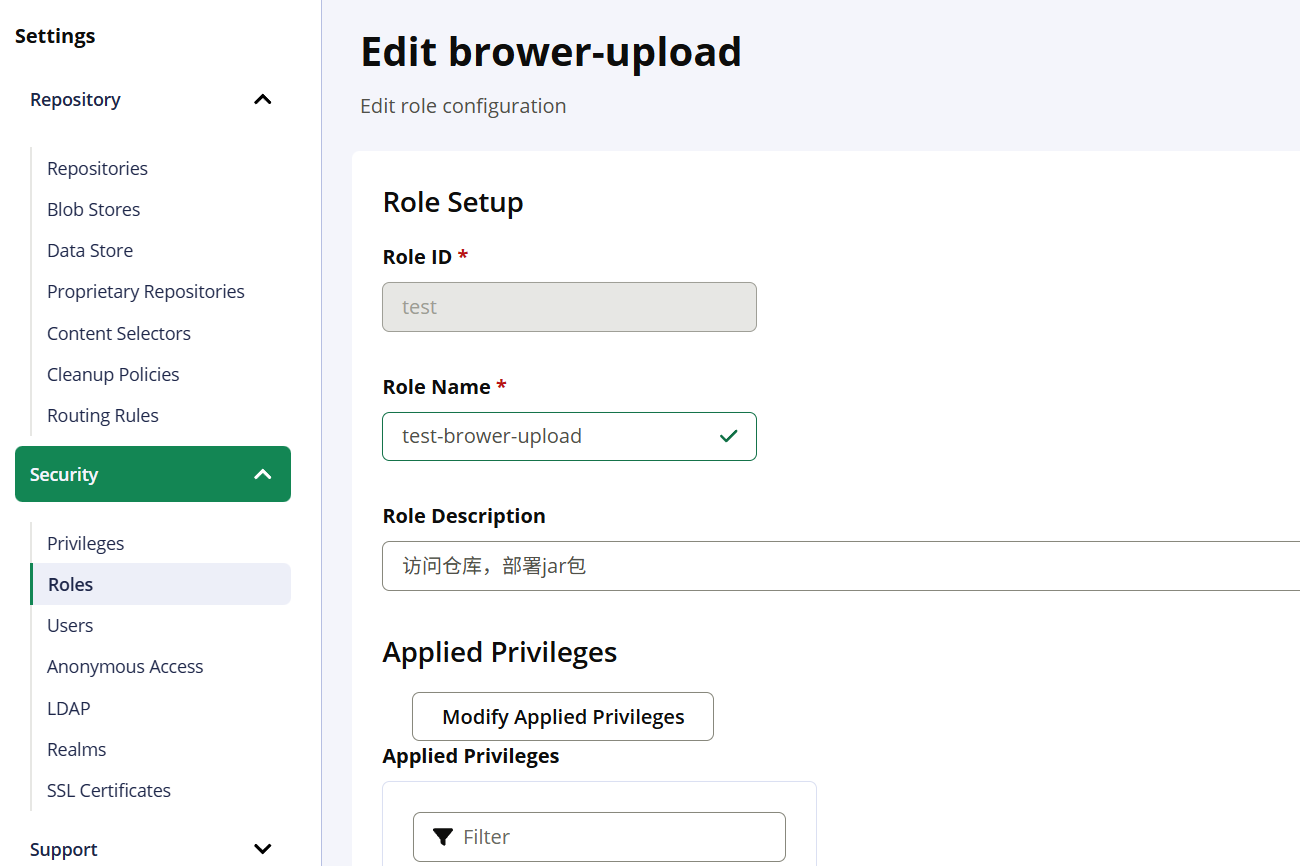
Task: Click the Modify Applied Privileges button
Action: tap(563, 717)
